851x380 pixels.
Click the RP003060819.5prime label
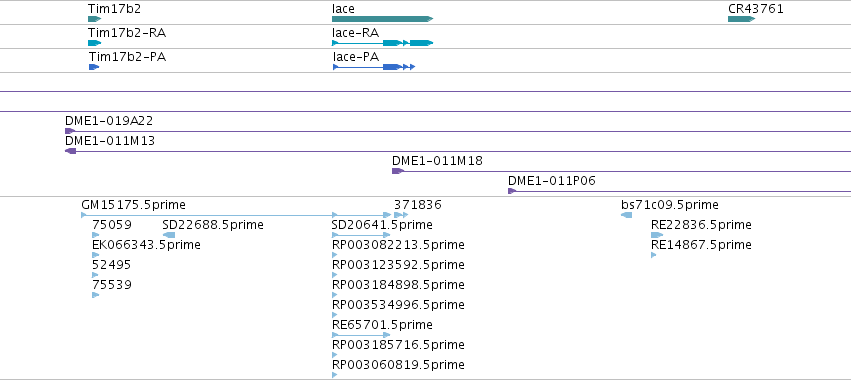tap(398, 365)
